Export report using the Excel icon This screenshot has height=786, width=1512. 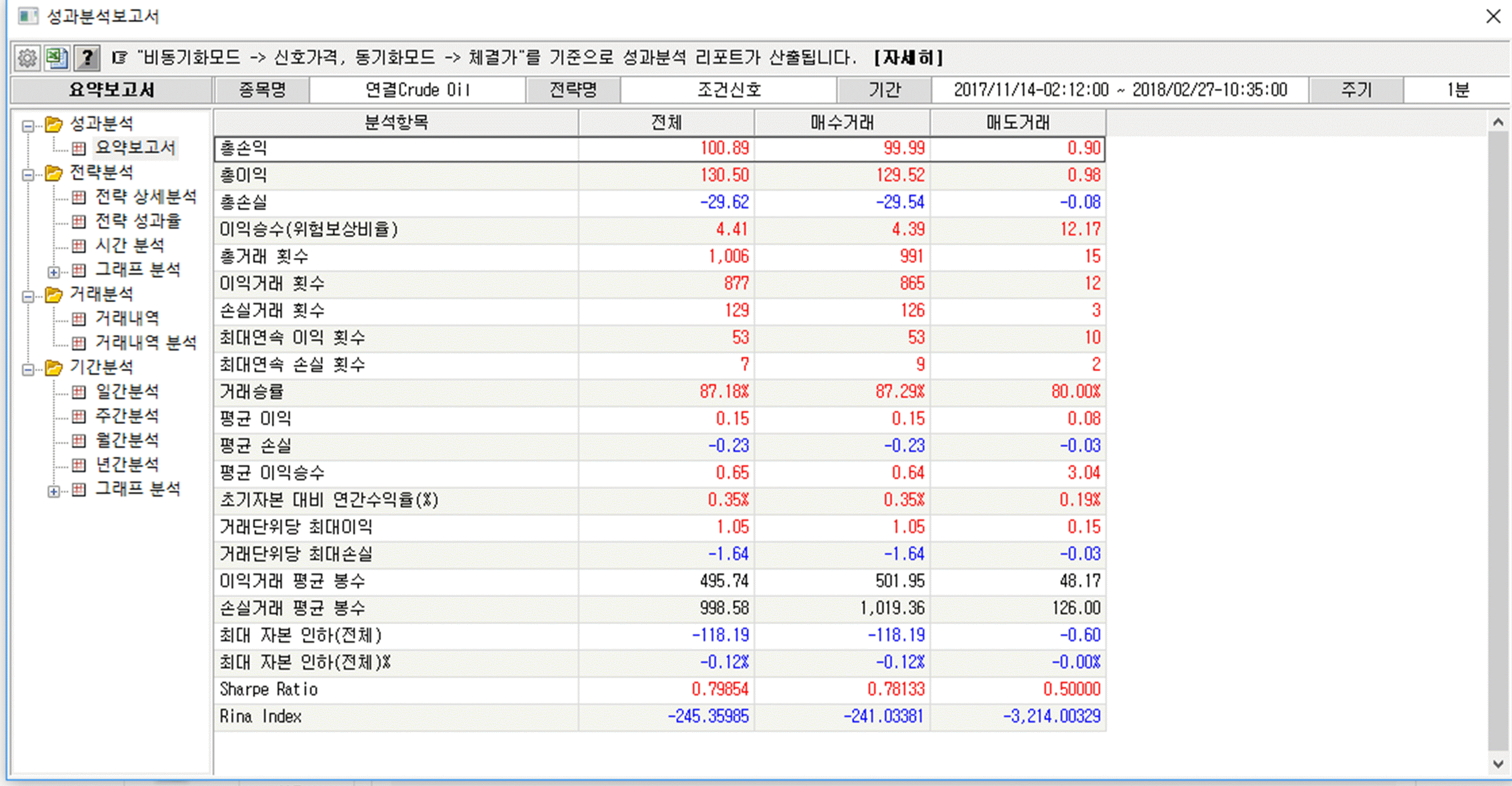click(57, 57)
